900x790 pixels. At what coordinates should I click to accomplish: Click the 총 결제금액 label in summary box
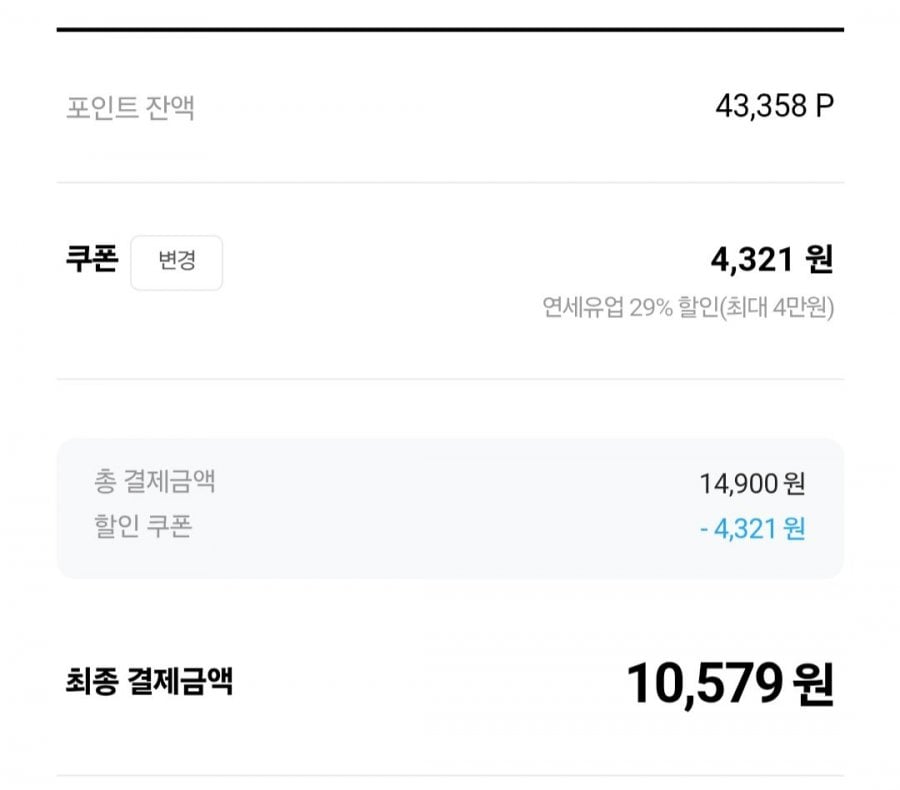click(155, 482)
